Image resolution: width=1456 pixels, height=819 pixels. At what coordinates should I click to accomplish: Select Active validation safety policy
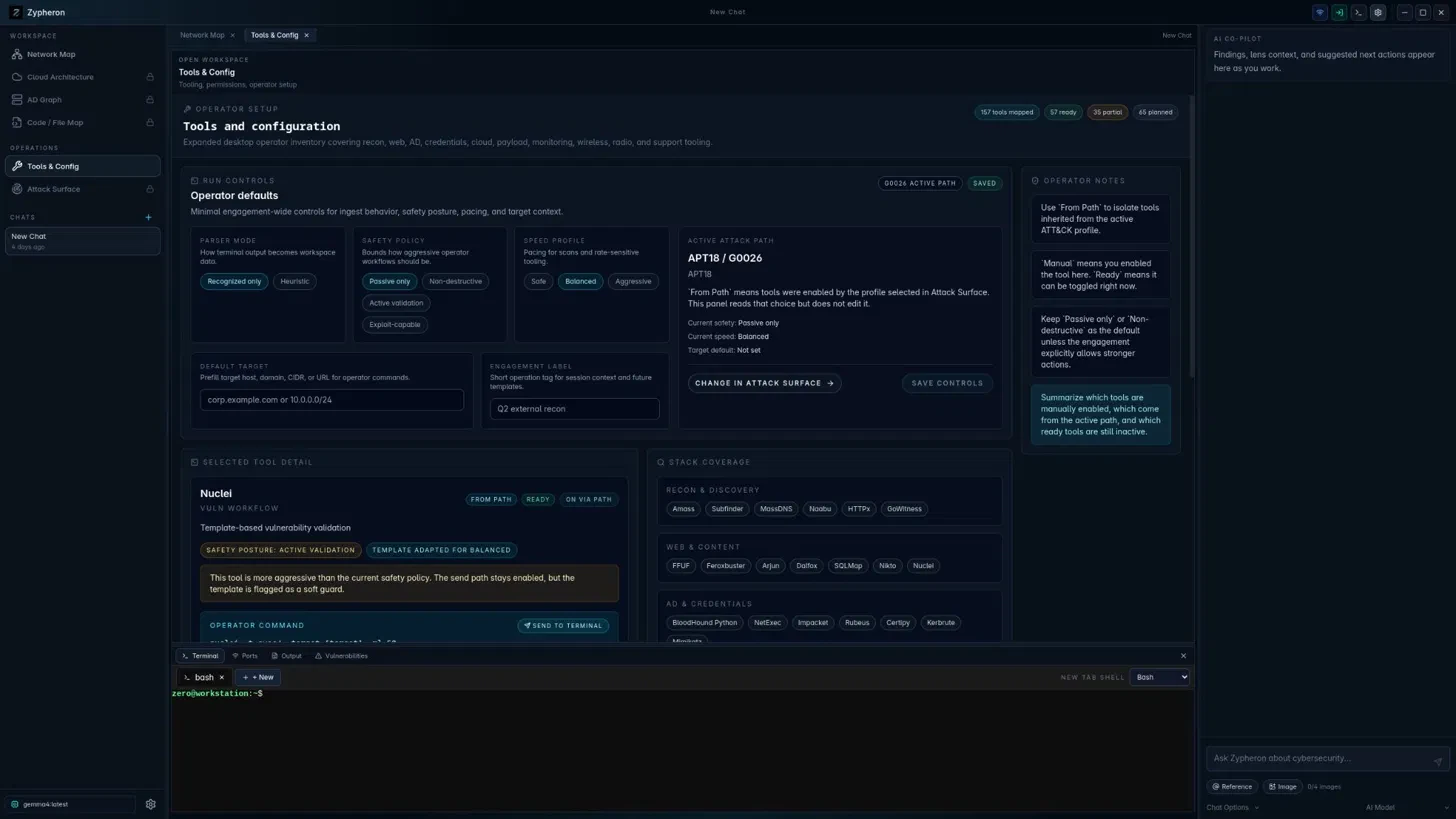(396, 303)
